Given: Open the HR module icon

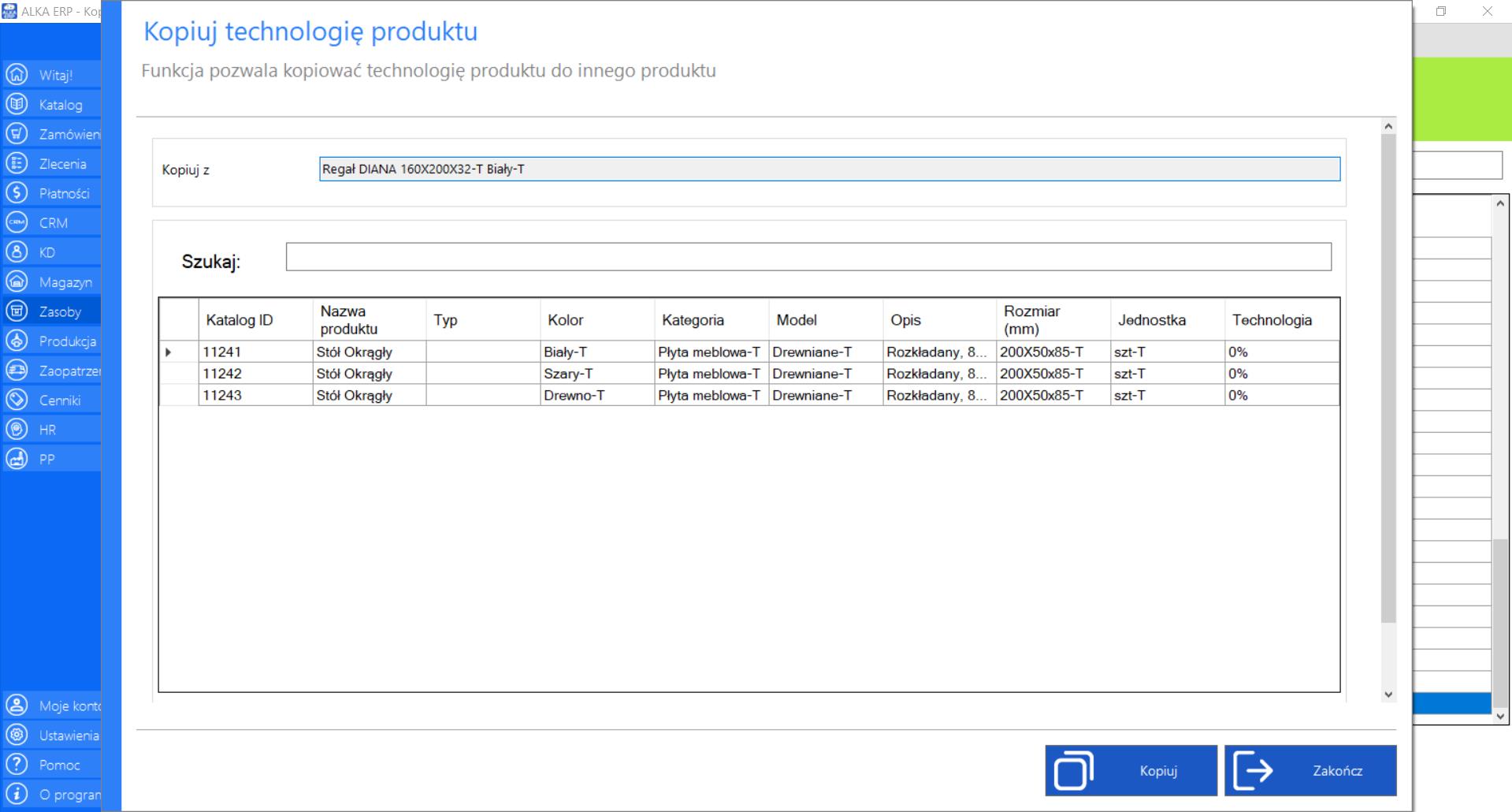Looking at the screenshot, I should coord(17,430).
